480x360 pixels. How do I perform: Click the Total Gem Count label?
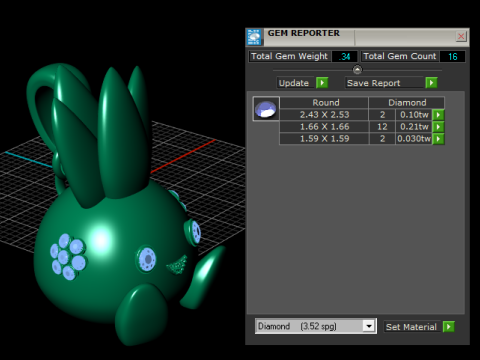400,56
